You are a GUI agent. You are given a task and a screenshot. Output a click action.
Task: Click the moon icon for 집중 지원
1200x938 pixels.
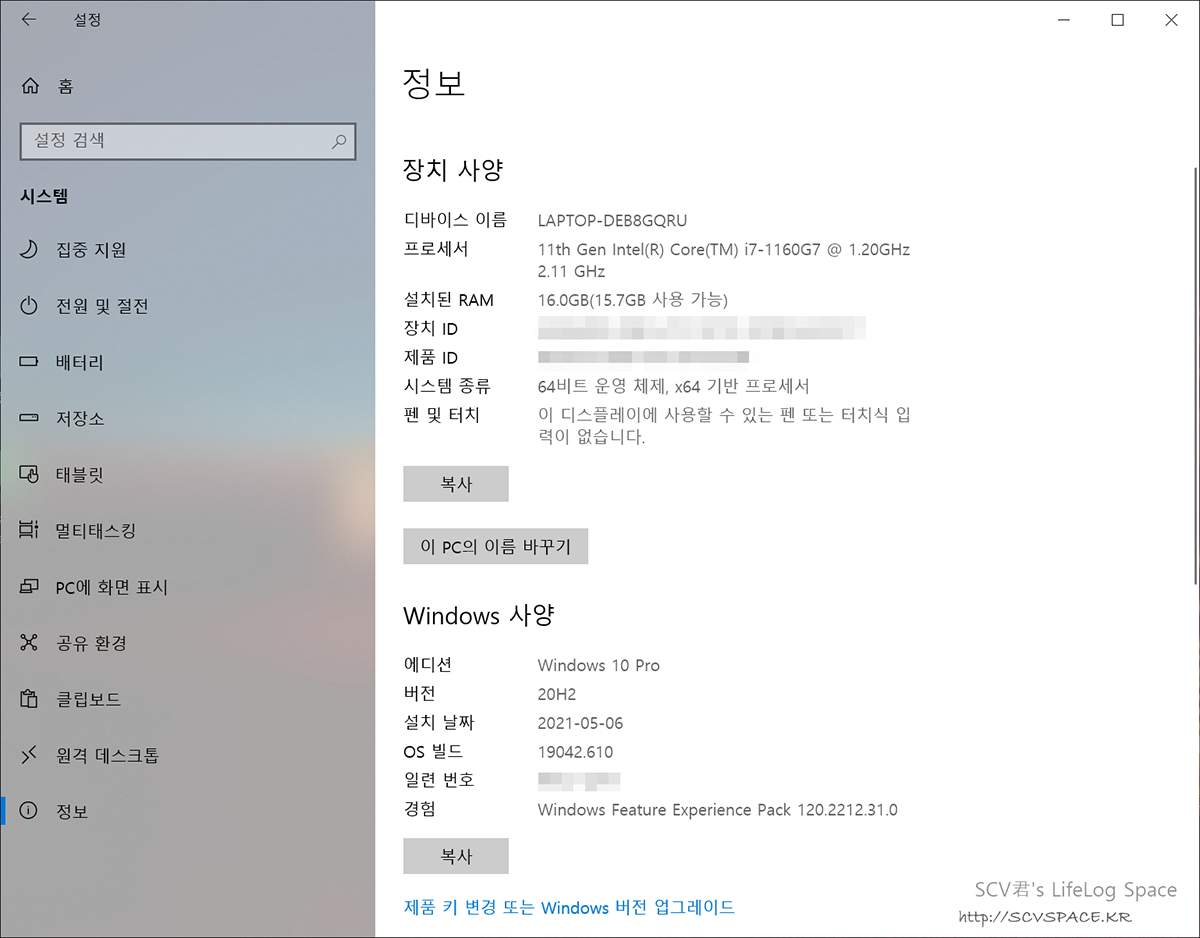[29, 250]
